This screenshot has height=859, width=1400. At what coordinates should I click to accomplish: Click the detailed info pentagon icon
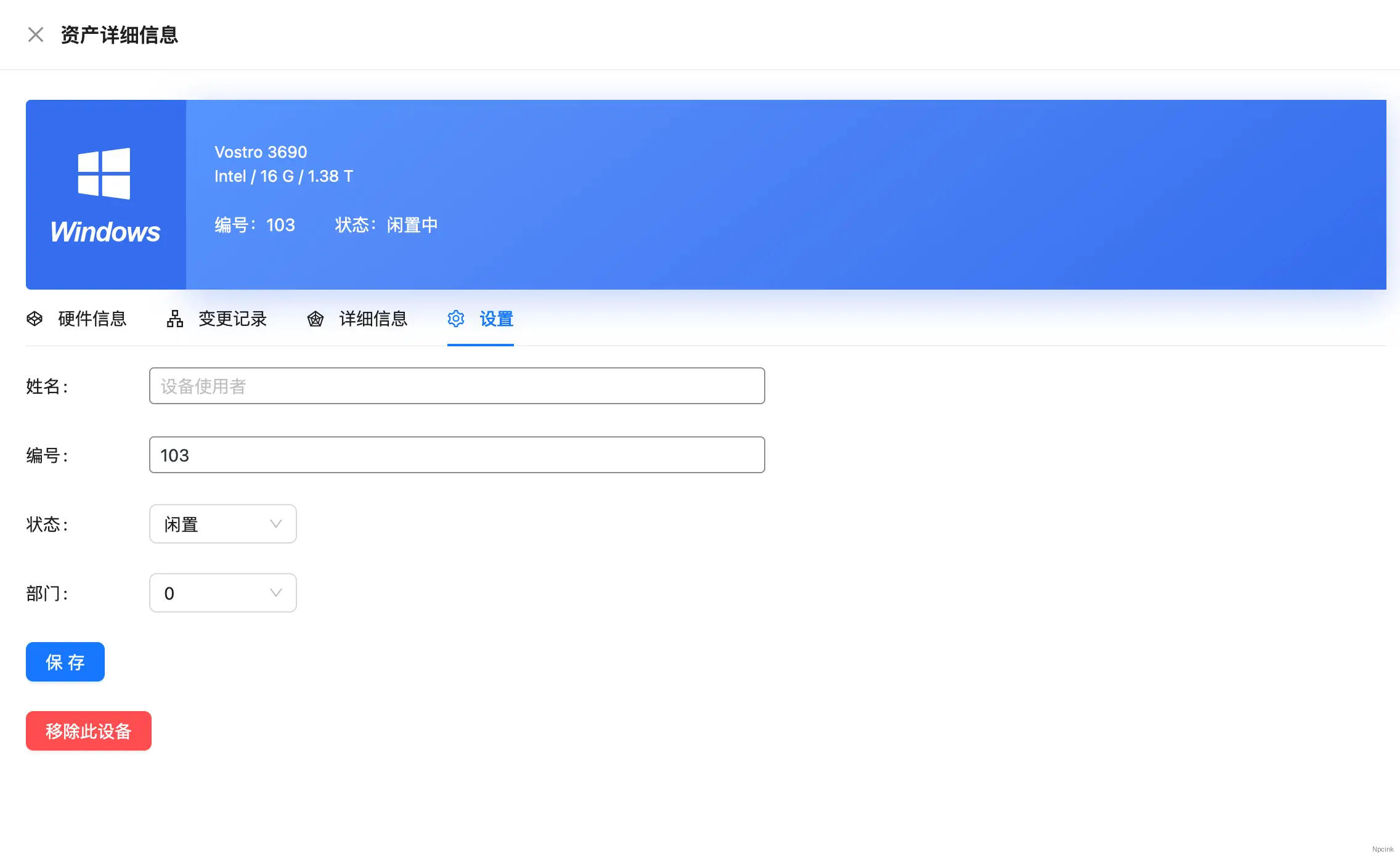[x=315, y=319]
